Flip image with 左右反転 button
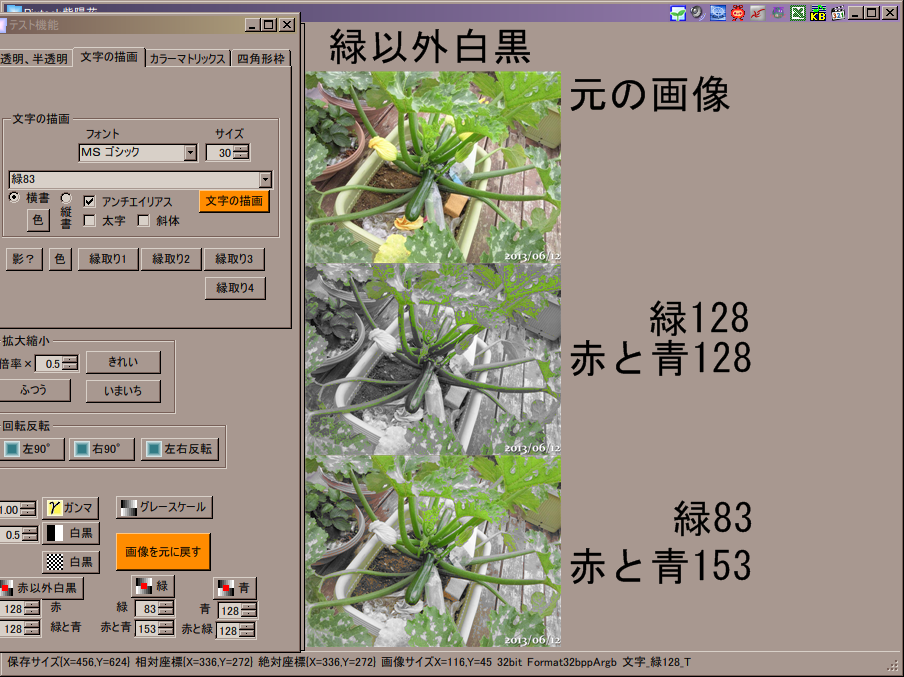The width and height of the screenshot is (904, 677). 180,449
